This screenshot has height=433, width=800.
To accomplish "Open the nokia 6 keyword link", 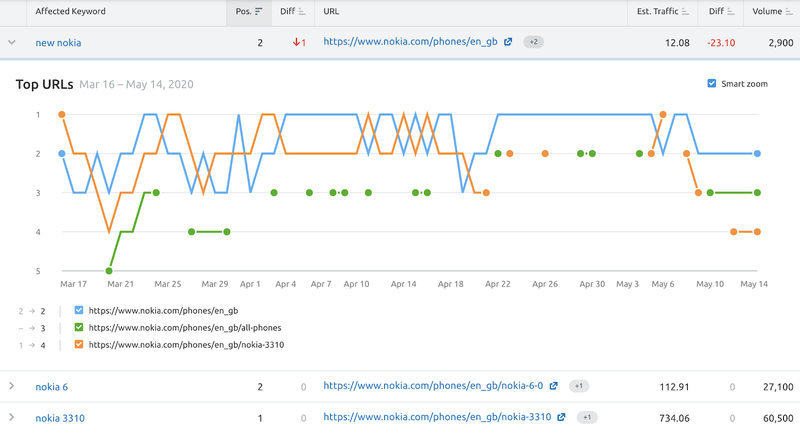I will (x=51, y=386).
